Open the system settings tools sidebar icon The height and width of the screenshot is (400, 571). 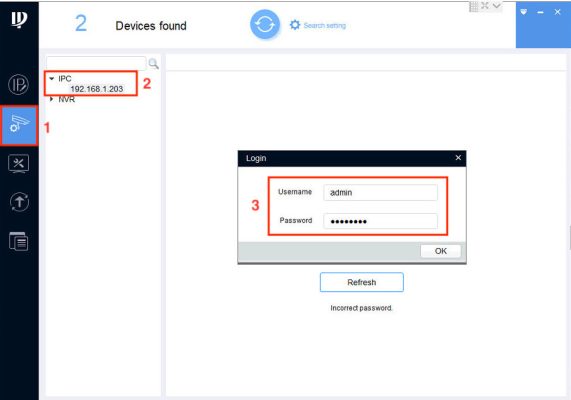(19, 164)
